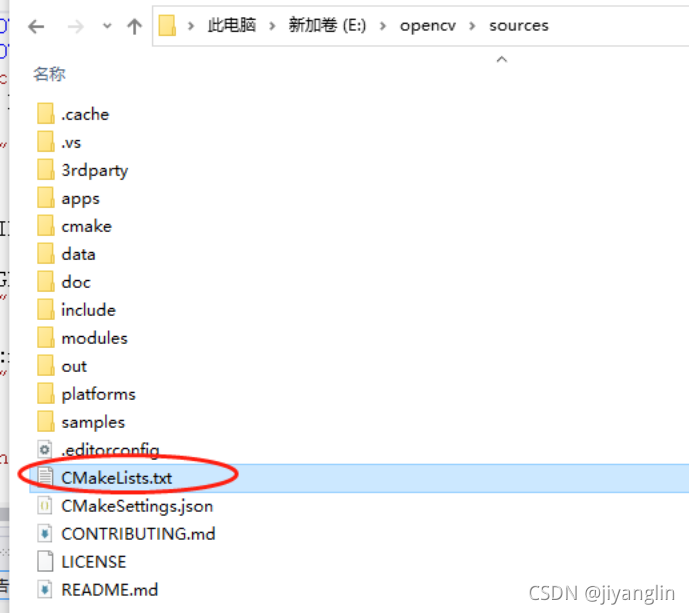Click the include folder name
The image size is (690, 614).
(88, 310)
